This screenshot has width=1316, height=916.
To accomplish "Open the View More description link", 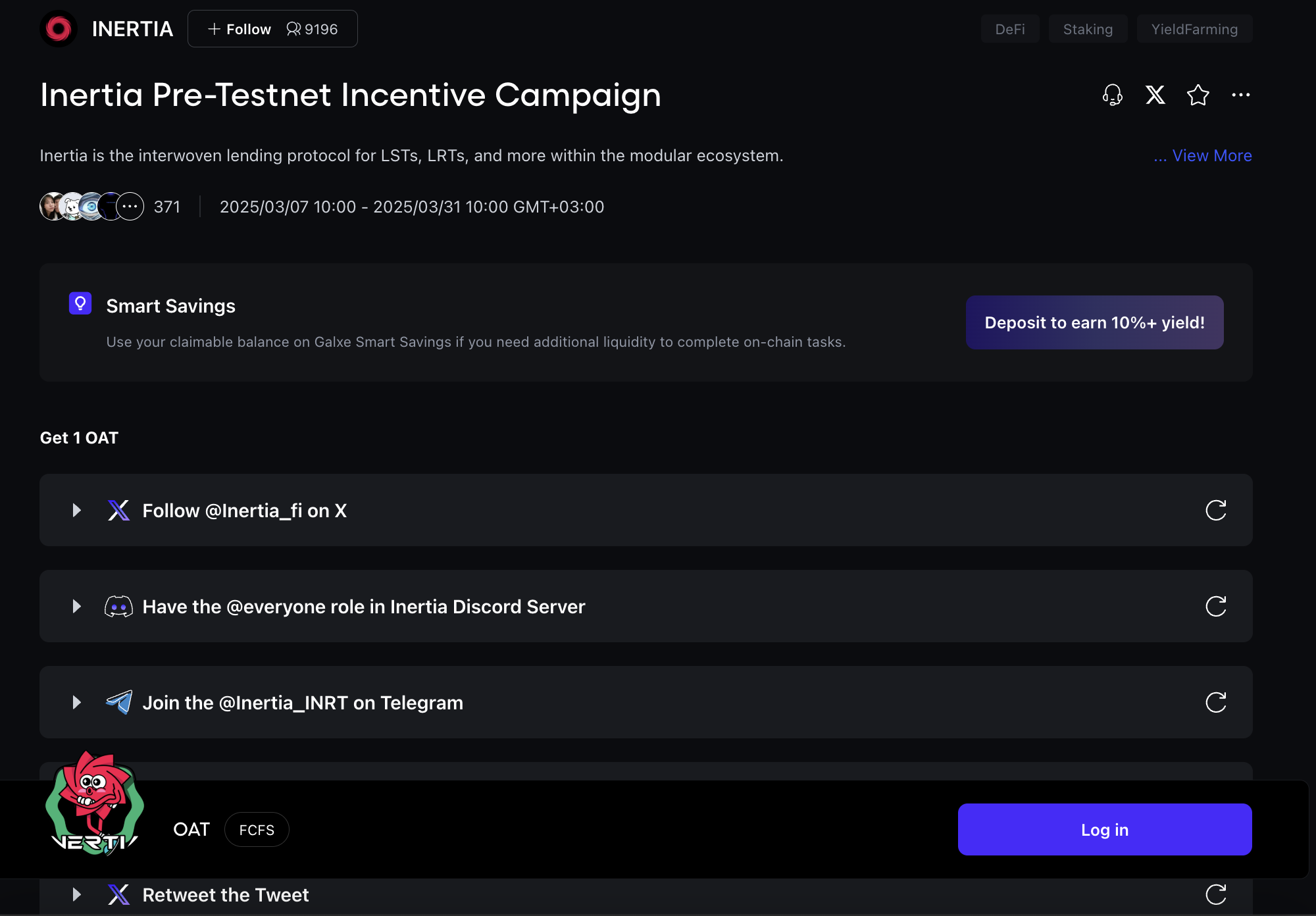I will click(1211, 156).
